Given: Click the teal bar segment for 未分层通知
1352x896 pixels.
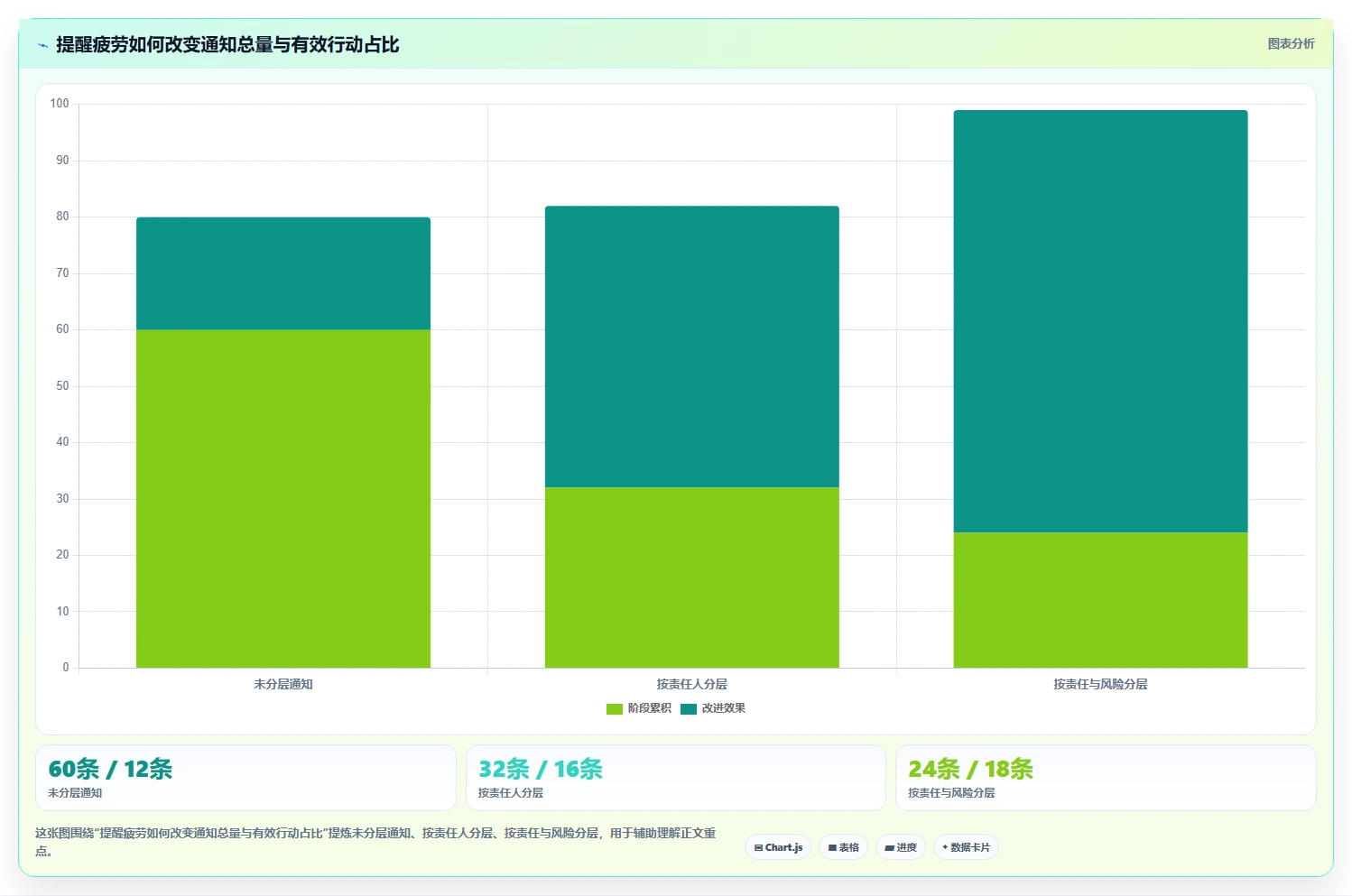Looking at the screenshot, I should (x=283, y=273).
